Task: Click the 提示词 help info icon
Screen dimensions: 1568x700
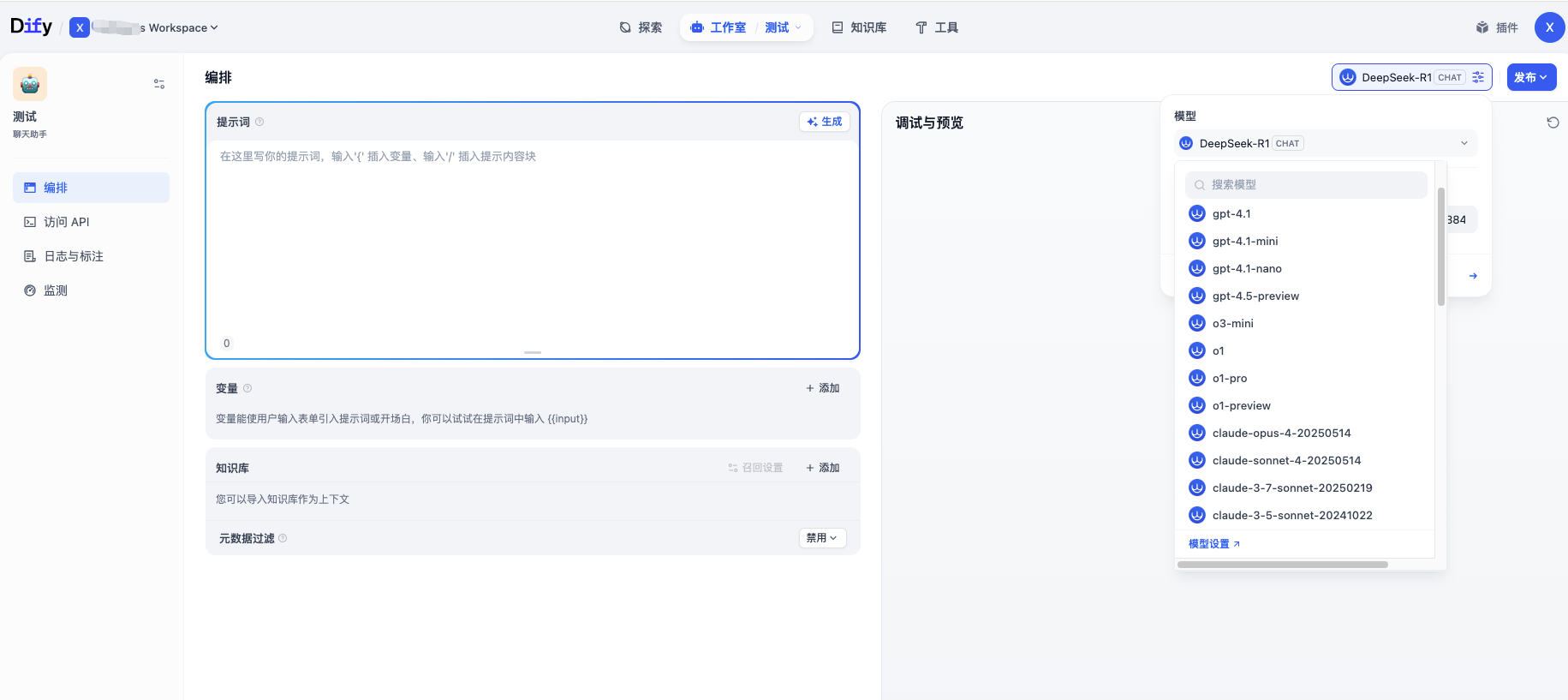Action: click(x=259, y=122)
